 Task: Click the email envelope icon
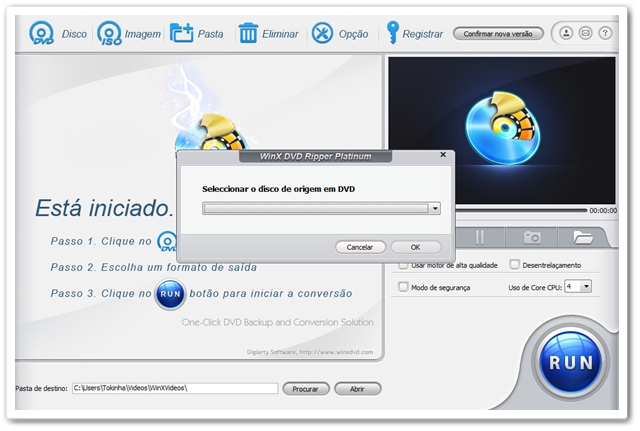click(585, 33)
